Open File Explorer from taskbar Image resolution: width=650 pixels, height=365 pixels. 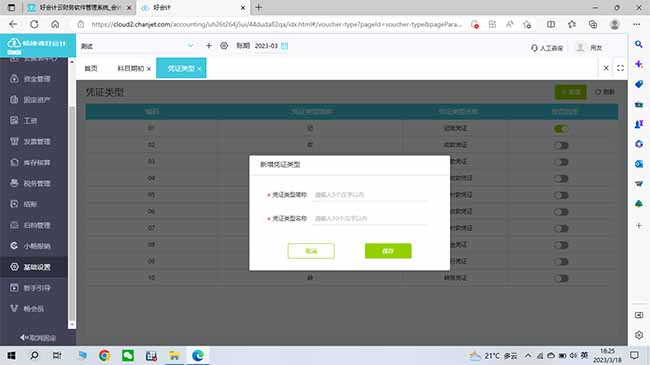(174, 355)
